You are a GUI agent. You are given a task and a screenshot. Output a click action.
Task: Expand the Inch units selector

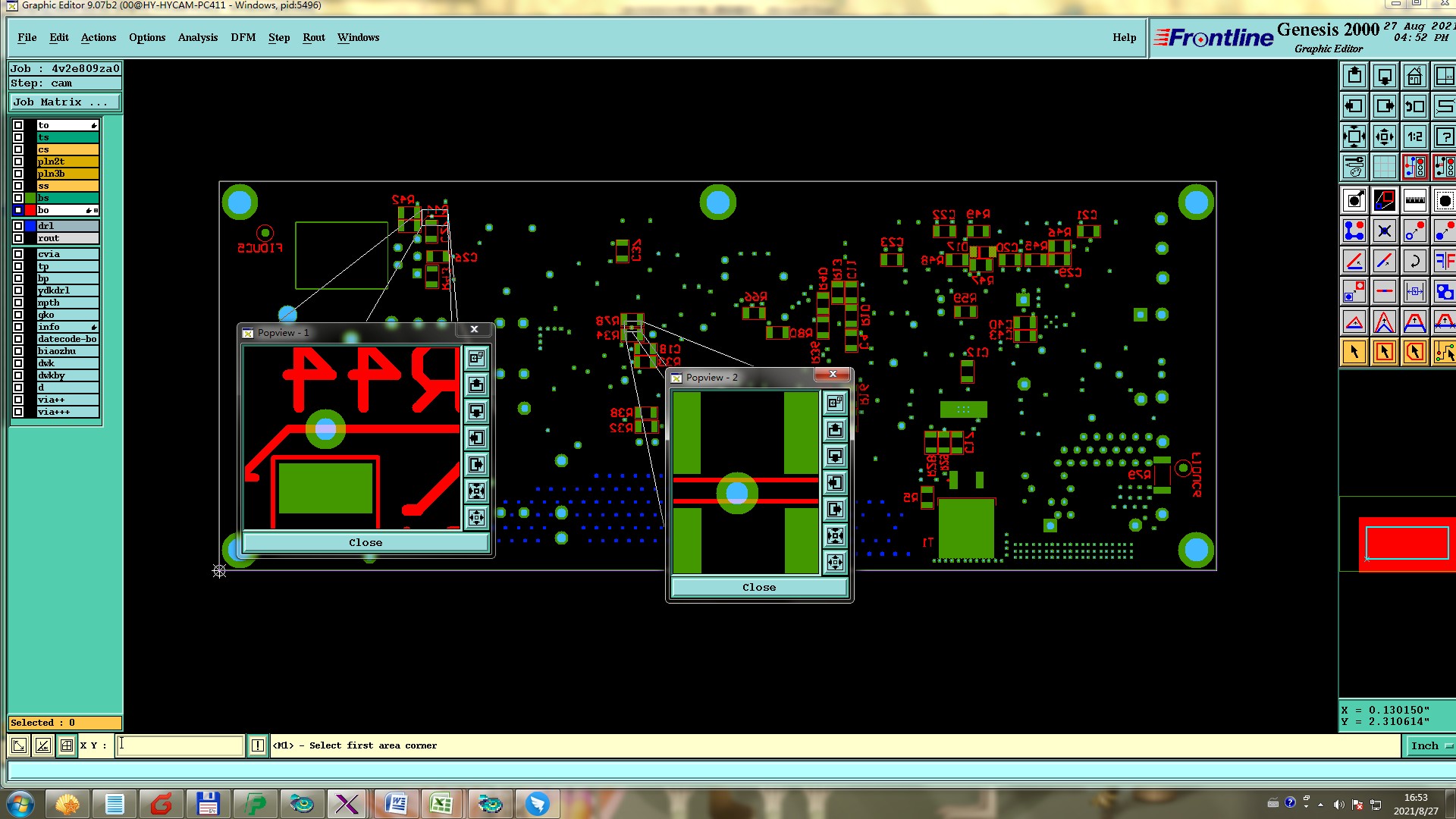(1430, 746)
